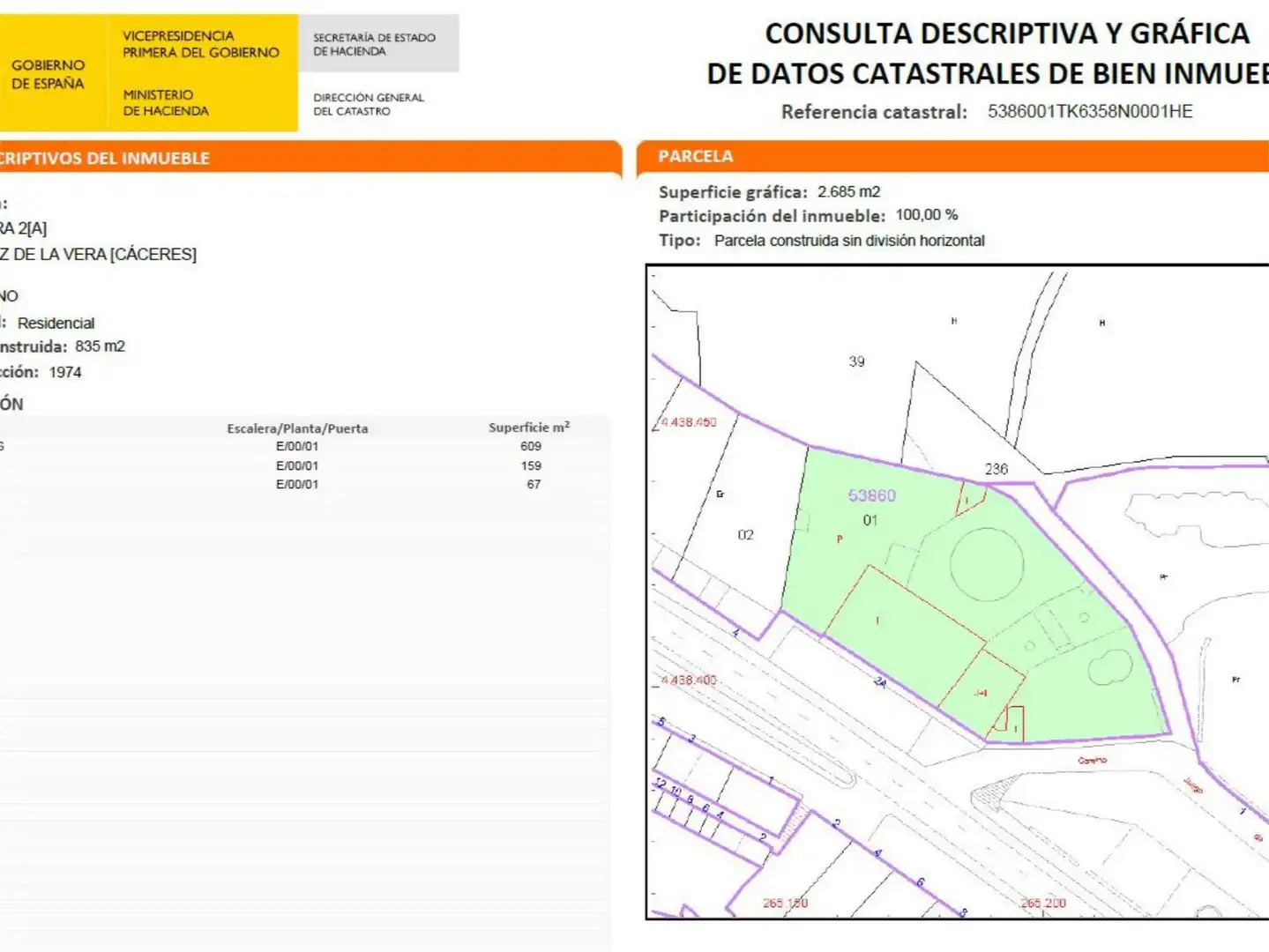Click the '4.438.400' coordinate label on the map
This screenshot has height=952, width=1269.
pyautogui.click(x=689, y=681)
